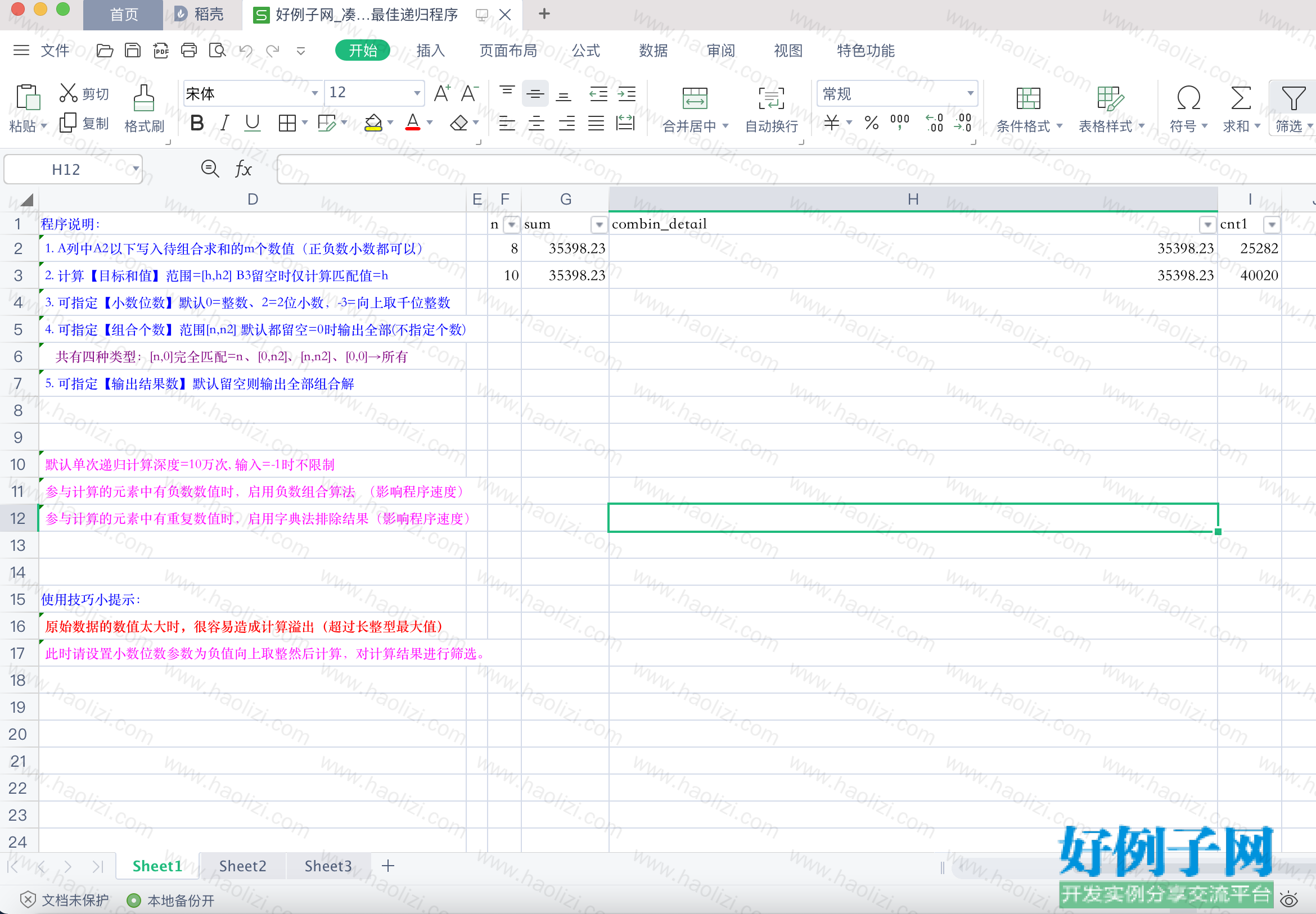The height and width of the screenshot is (914, 1316).
Task: Open a new document tab with plus
Action: coord(544,13)
